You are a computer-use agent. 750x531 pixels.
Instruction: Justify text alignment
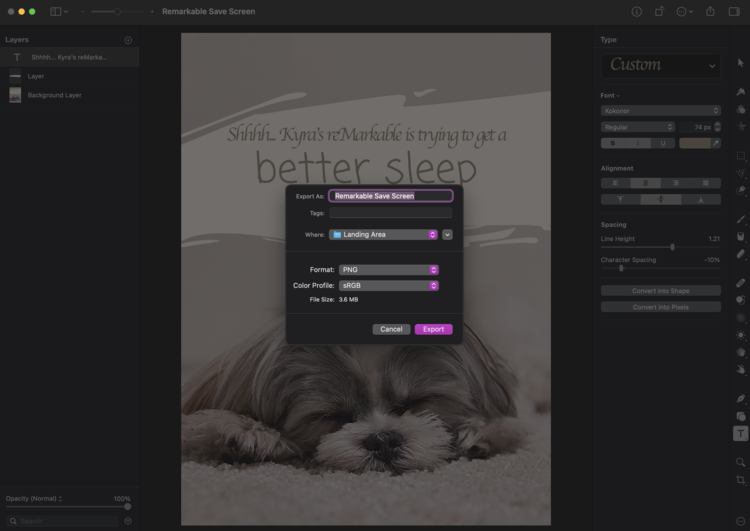706,183
